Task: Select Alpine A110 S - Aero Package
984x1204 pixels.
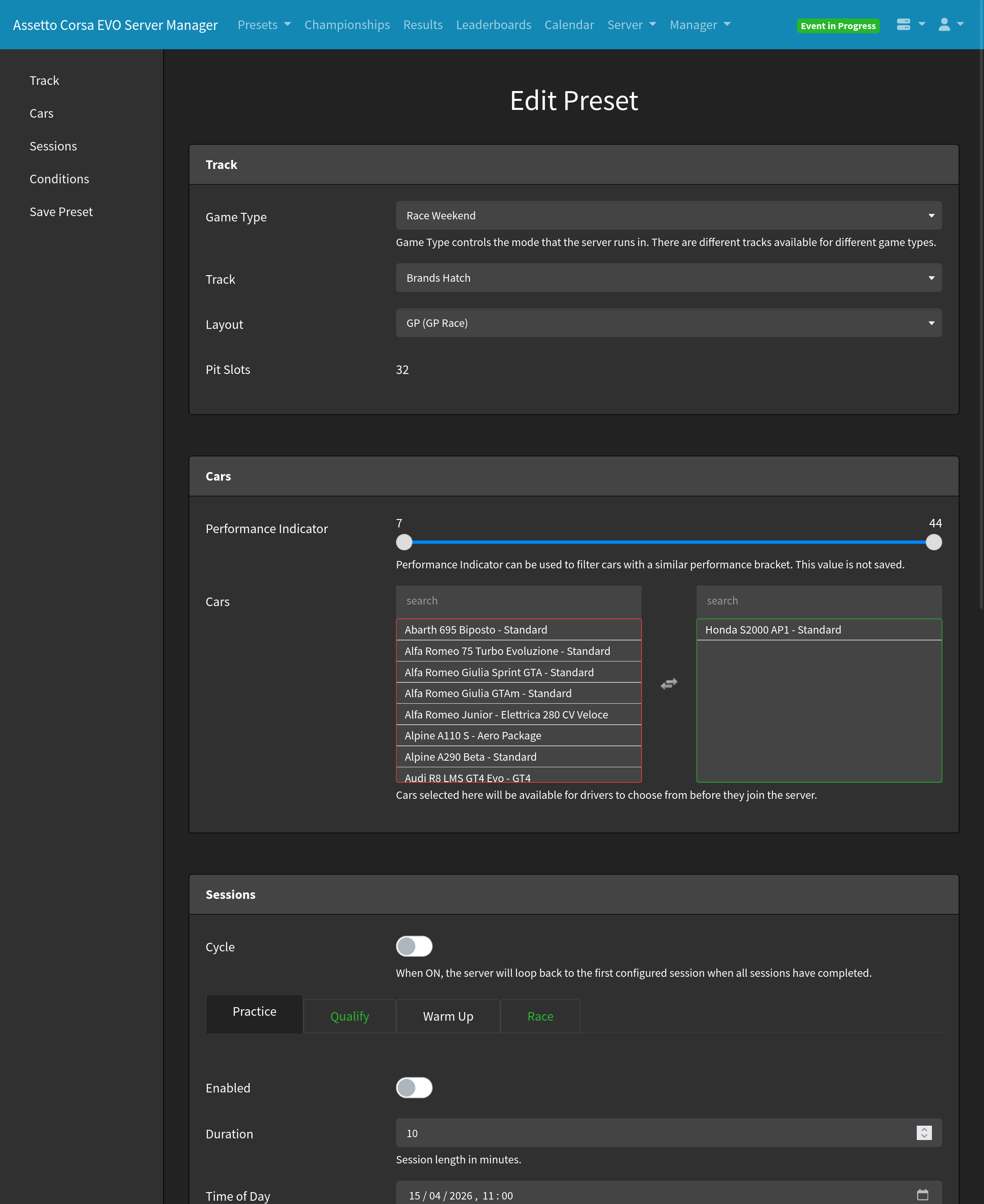Action: tap(519, 736)
